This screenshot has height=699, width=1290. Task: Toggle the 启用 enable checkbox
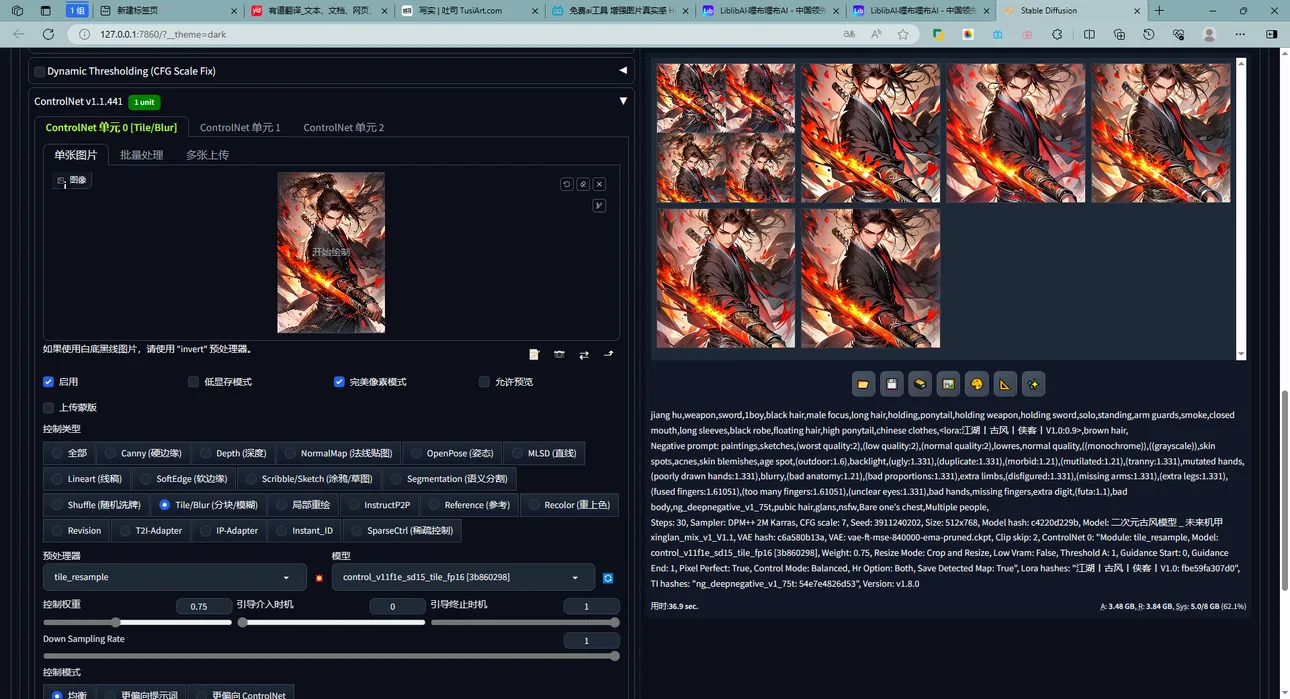pyautogui.click(x=48, y=382)
